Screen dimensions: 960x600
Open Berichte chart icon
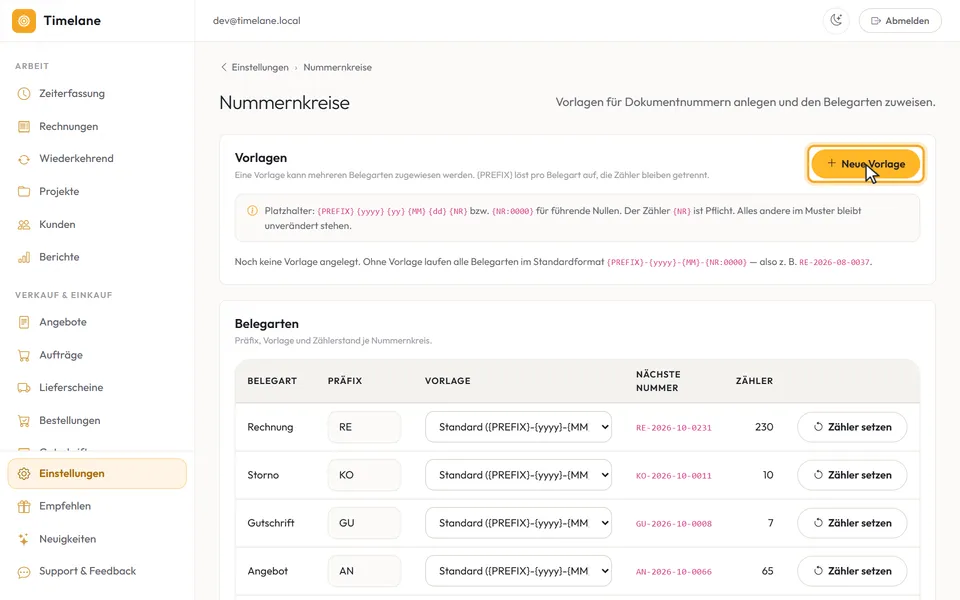tap(24, 257)
